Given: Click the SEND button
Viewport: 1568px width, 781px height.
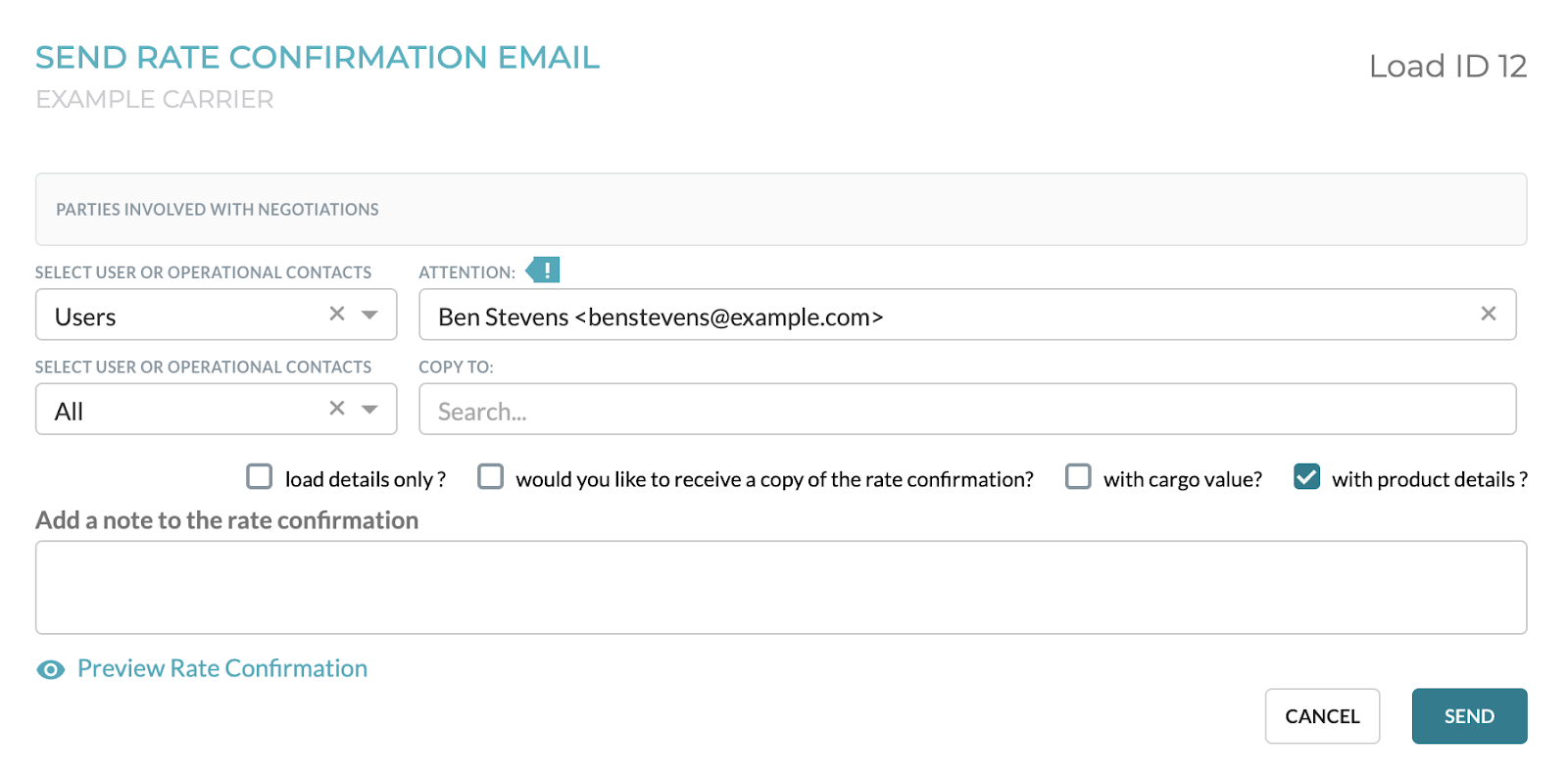Looking at the screenshot, I should tap(1469, 716).
